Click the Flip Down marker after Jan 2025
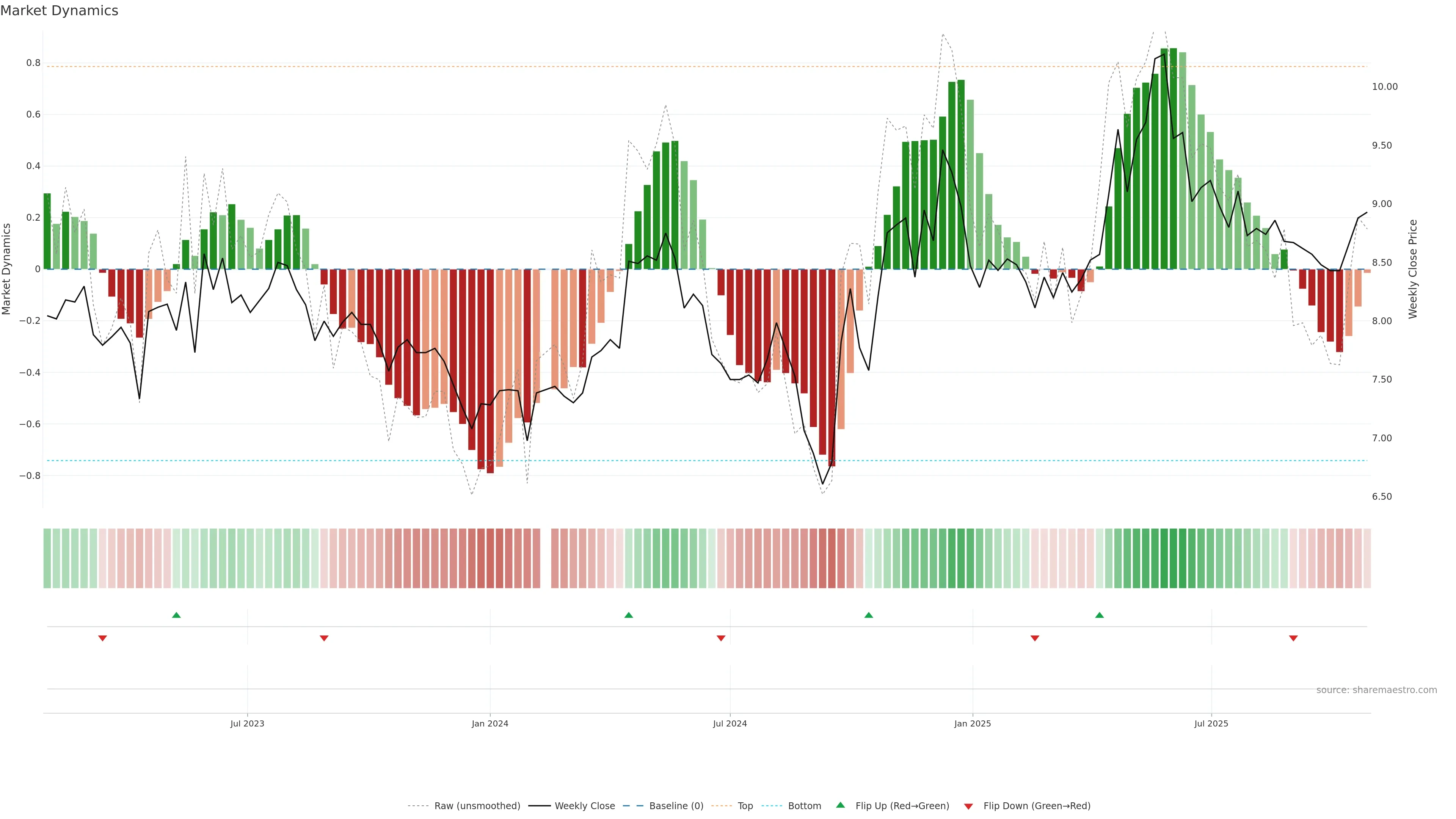The image size is (1456, 819). [x=1035, y=638]
